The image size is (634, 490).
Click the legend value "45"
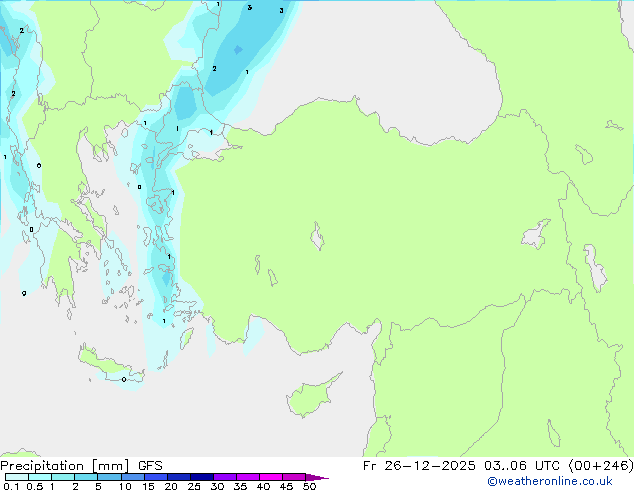(x=286, y=486)
